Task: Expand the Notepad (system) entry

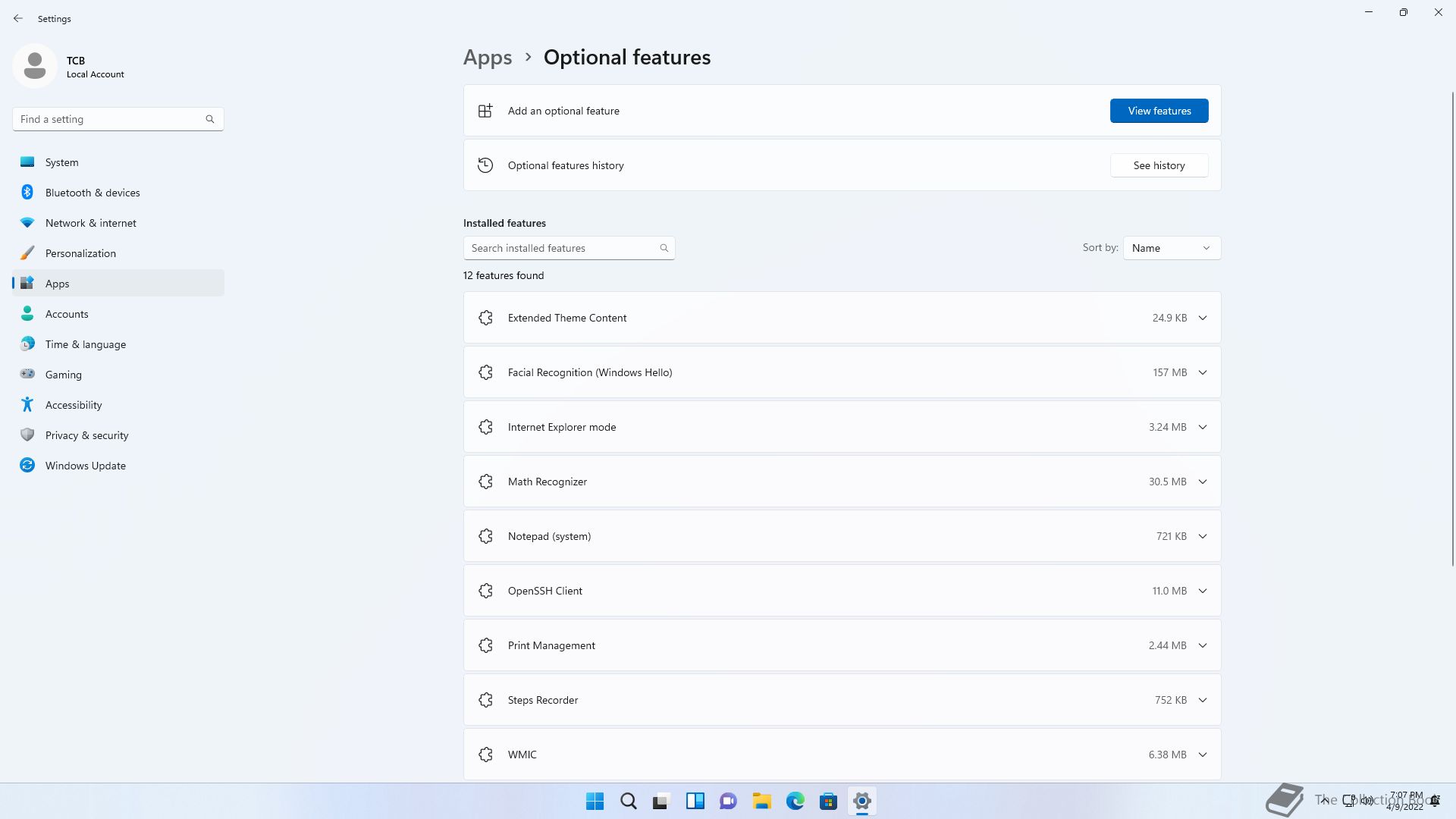Action: (1203, 536)
